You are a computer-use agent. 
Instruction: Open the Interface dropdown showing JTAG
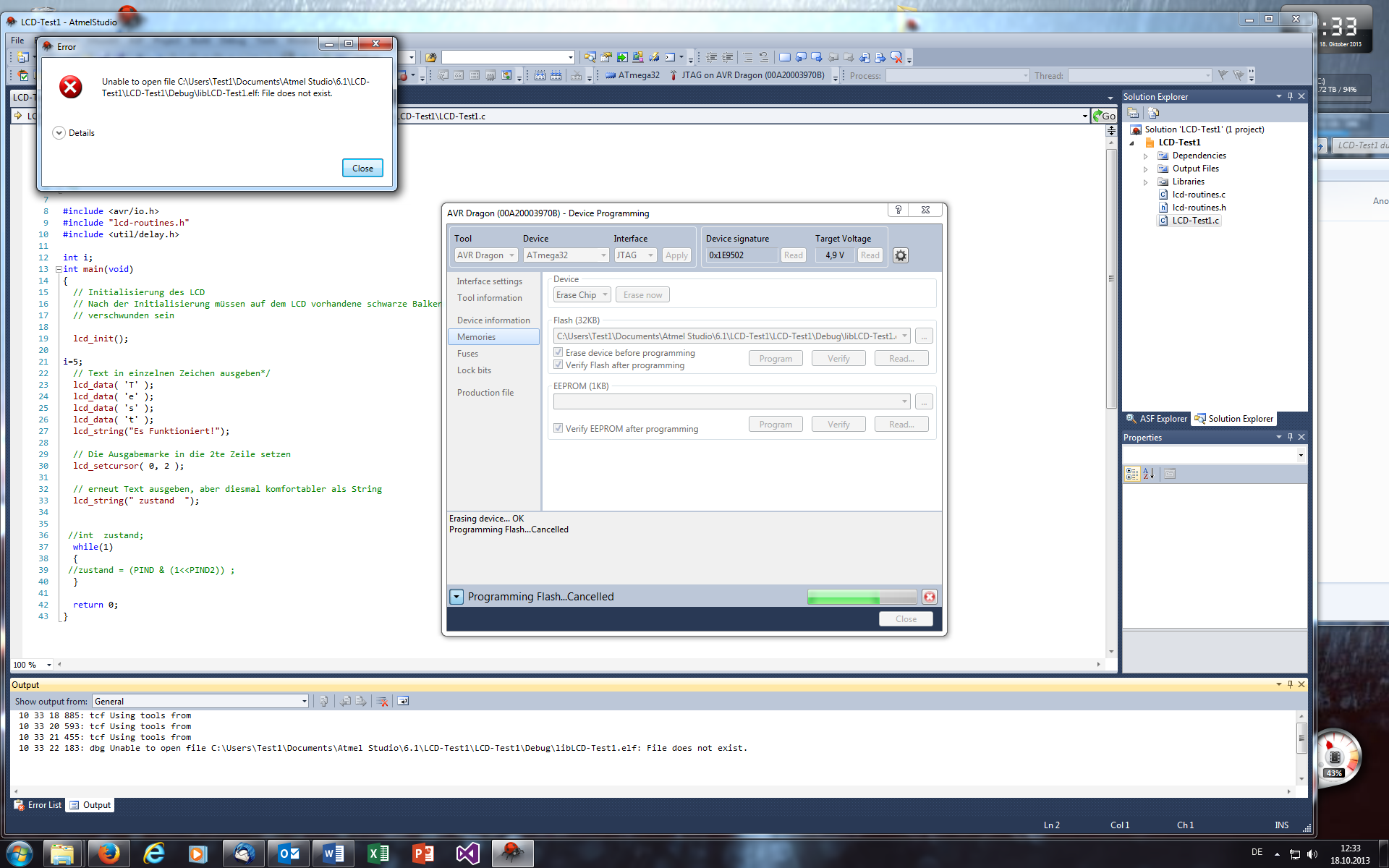pos(635,255)
